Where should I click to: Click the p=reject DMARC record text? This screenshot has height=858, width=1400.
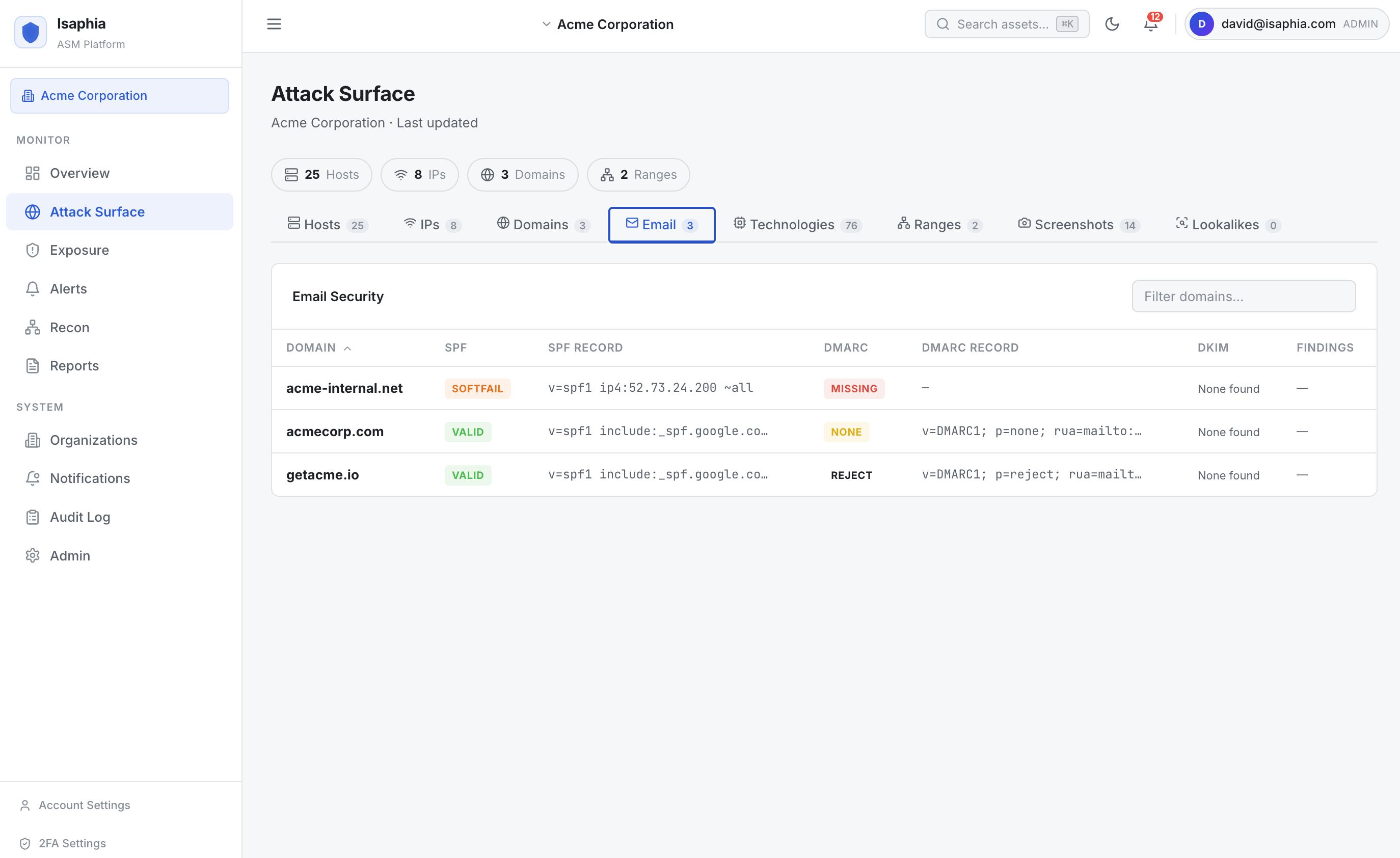click(1031, 474)
